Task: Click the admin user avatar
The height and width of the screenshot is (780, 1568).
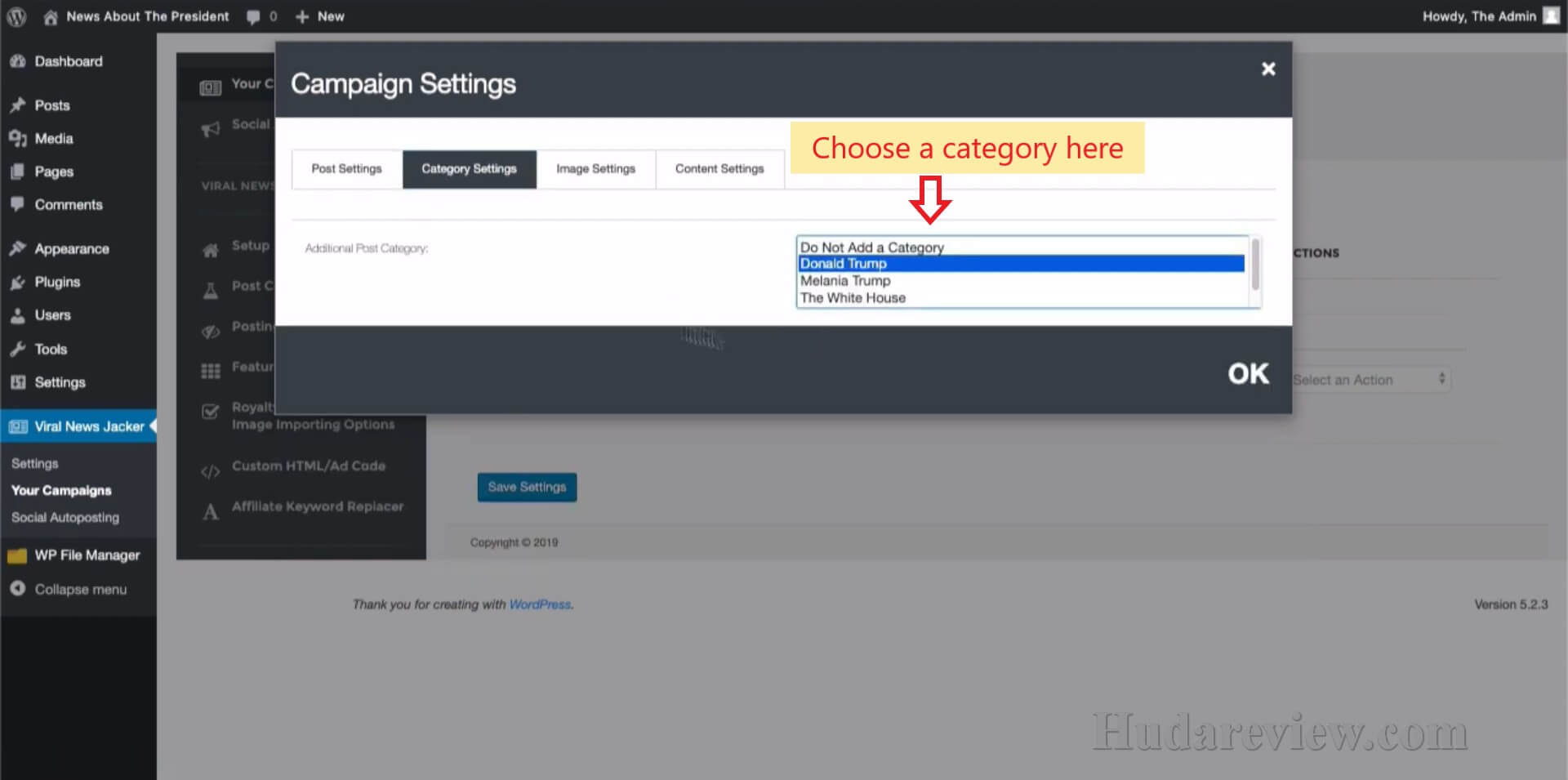Action: click(1551, 16)
